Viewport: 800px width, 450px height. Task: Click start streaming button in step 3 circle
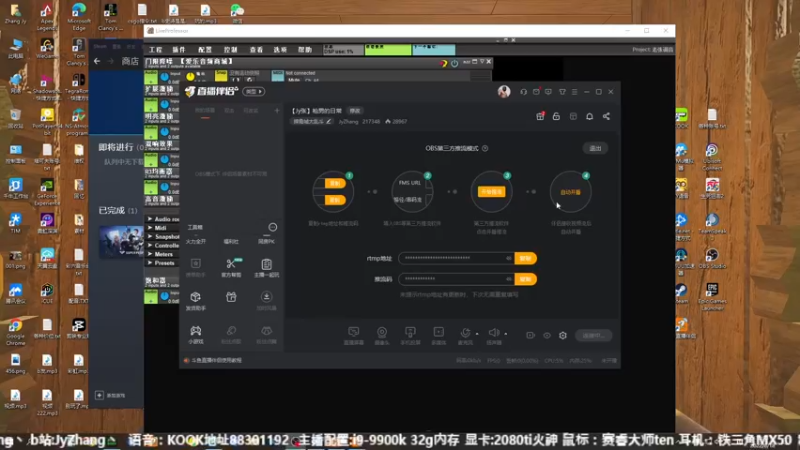[x=491, y=192]
